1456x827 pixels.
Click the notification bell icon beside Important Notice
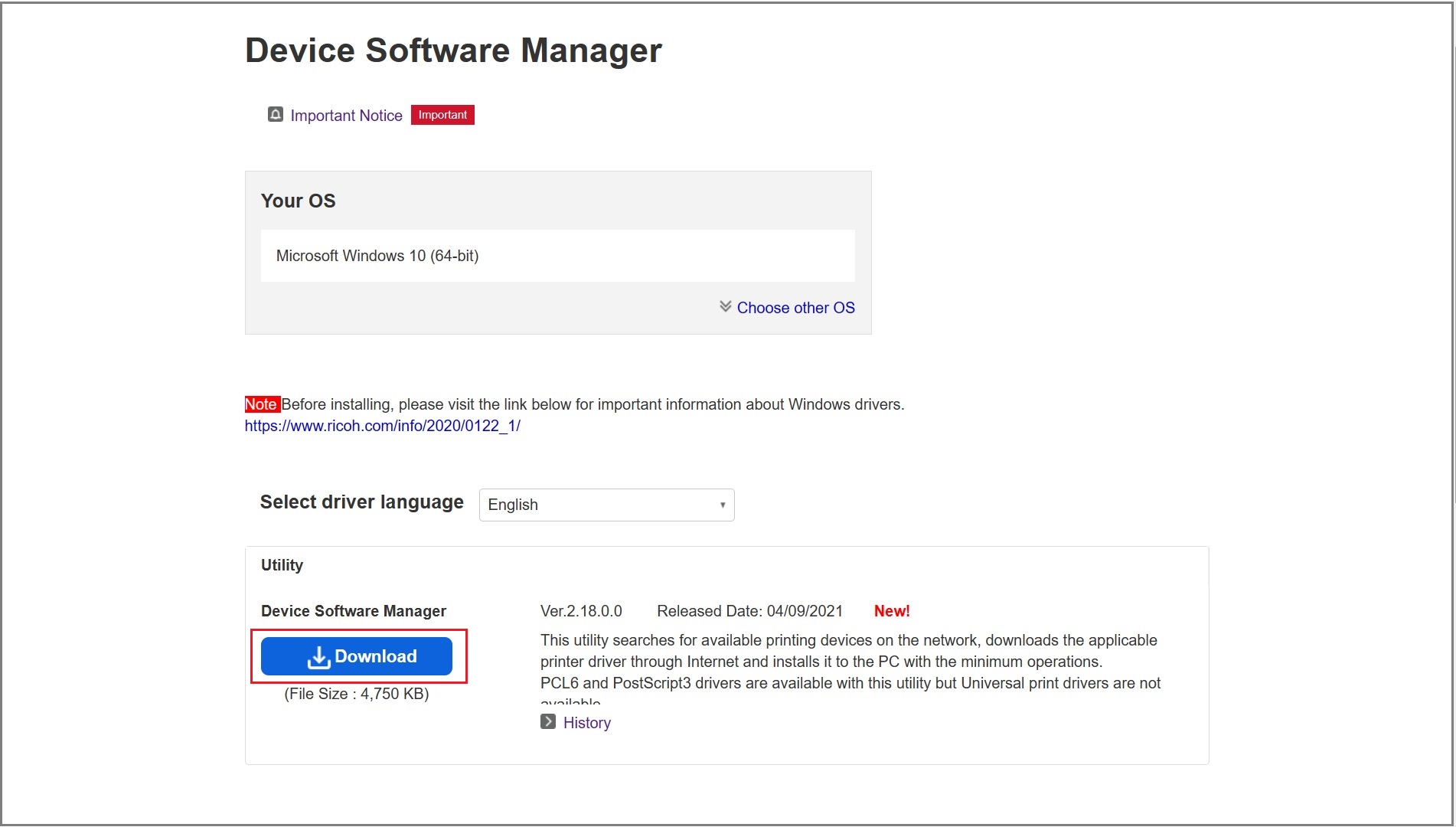click(x=276, y=115)
